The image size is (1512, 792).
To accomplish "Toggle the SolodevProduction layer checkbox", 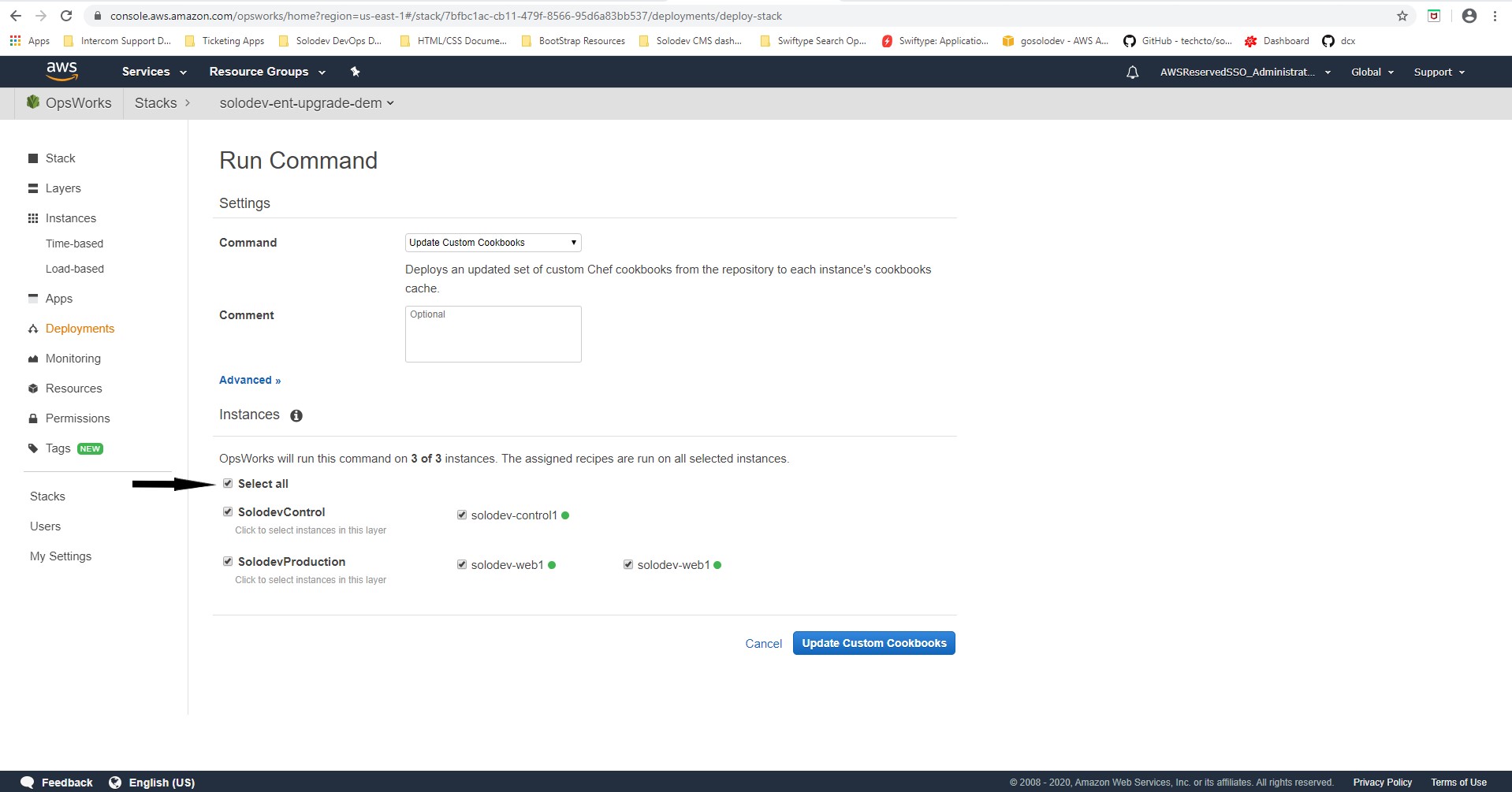I will point(228,561).
